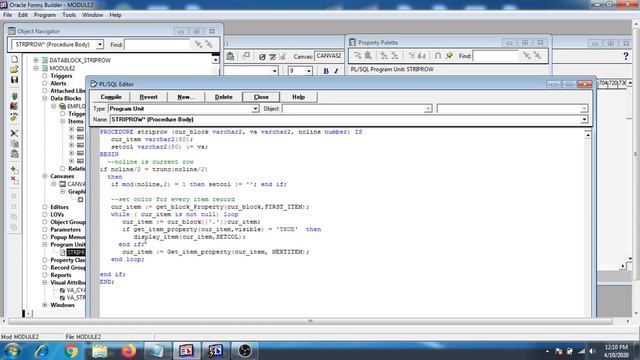
Task: Open the STRIPROW navigator dropdown arrow
Action: [x=100, y=44]
